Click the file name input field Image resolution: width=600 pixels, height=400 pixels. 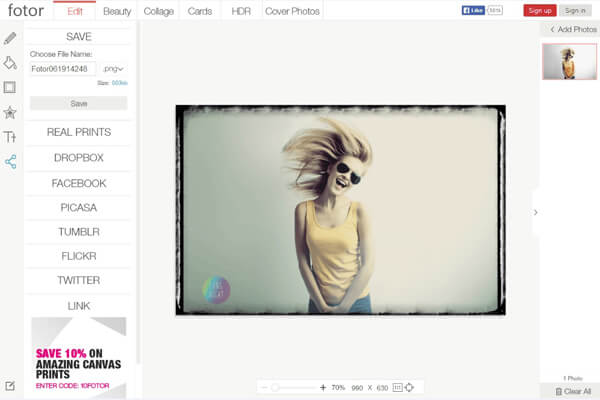point(62,69)
